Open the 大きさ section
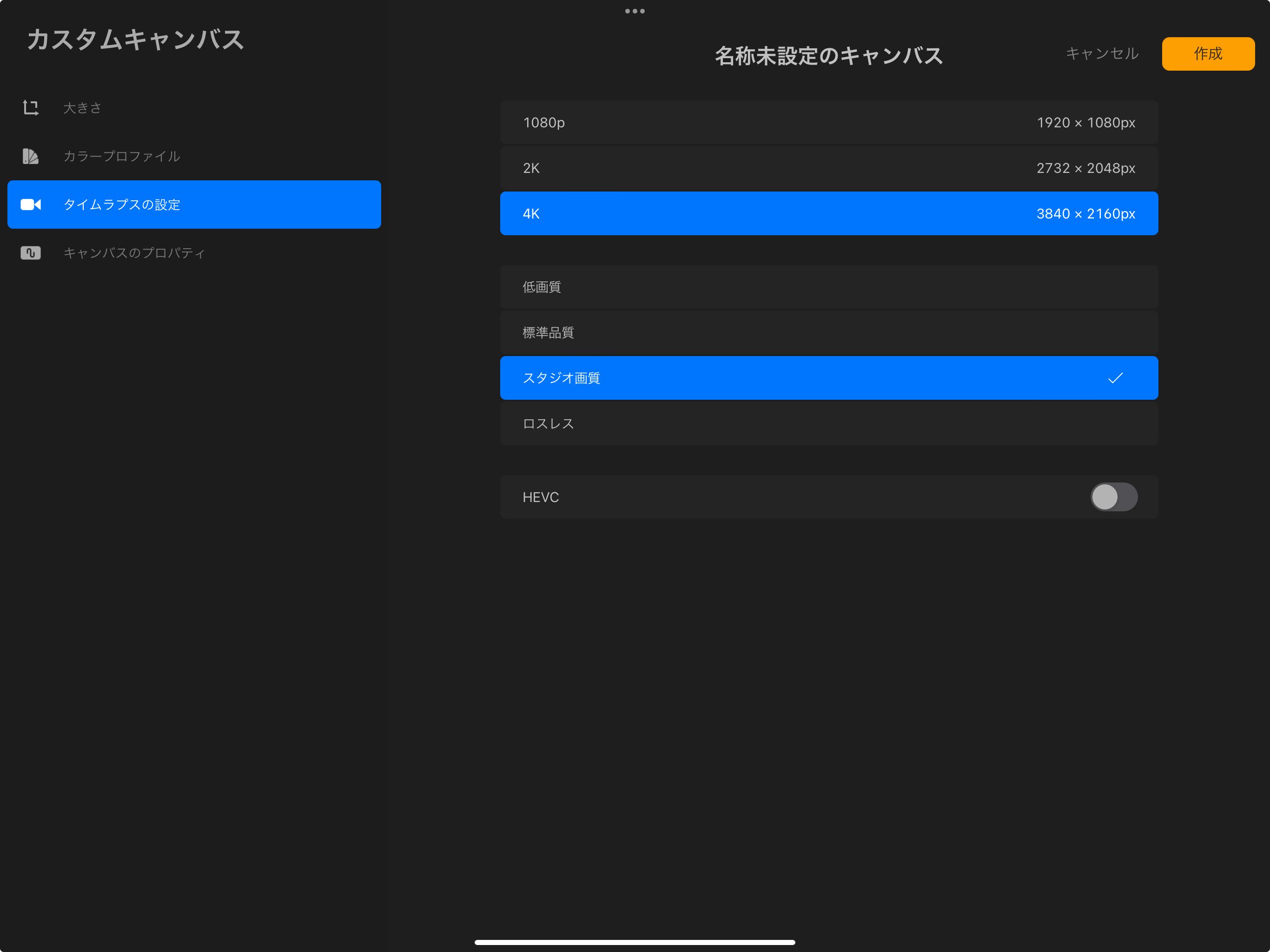Viewport: 1270px width, 952px height. click(83, 108)
